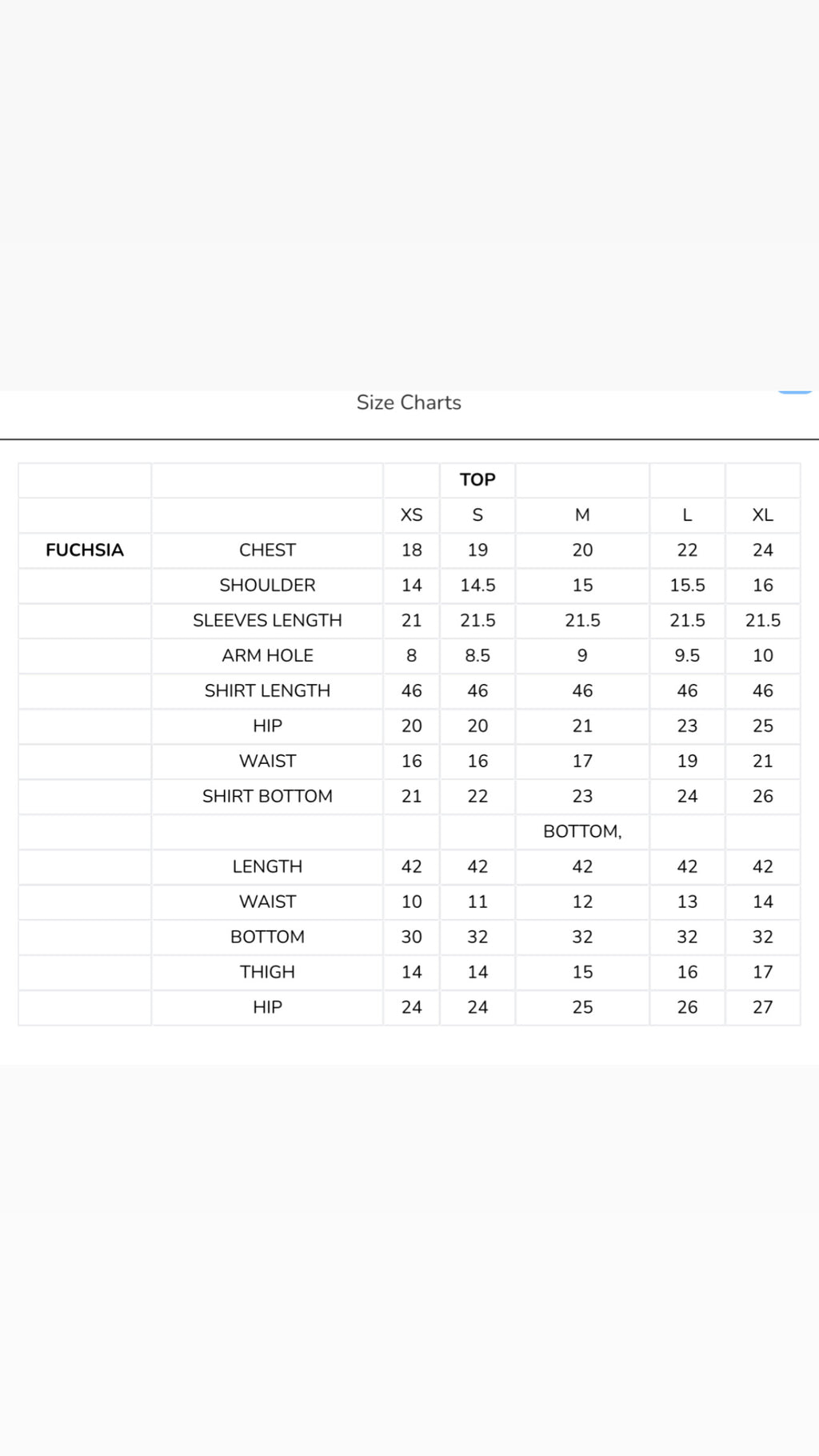This screenshot has height=1456, width=819.
Task: Select the TOP section header cell
Action: click(x=477, y=479)
